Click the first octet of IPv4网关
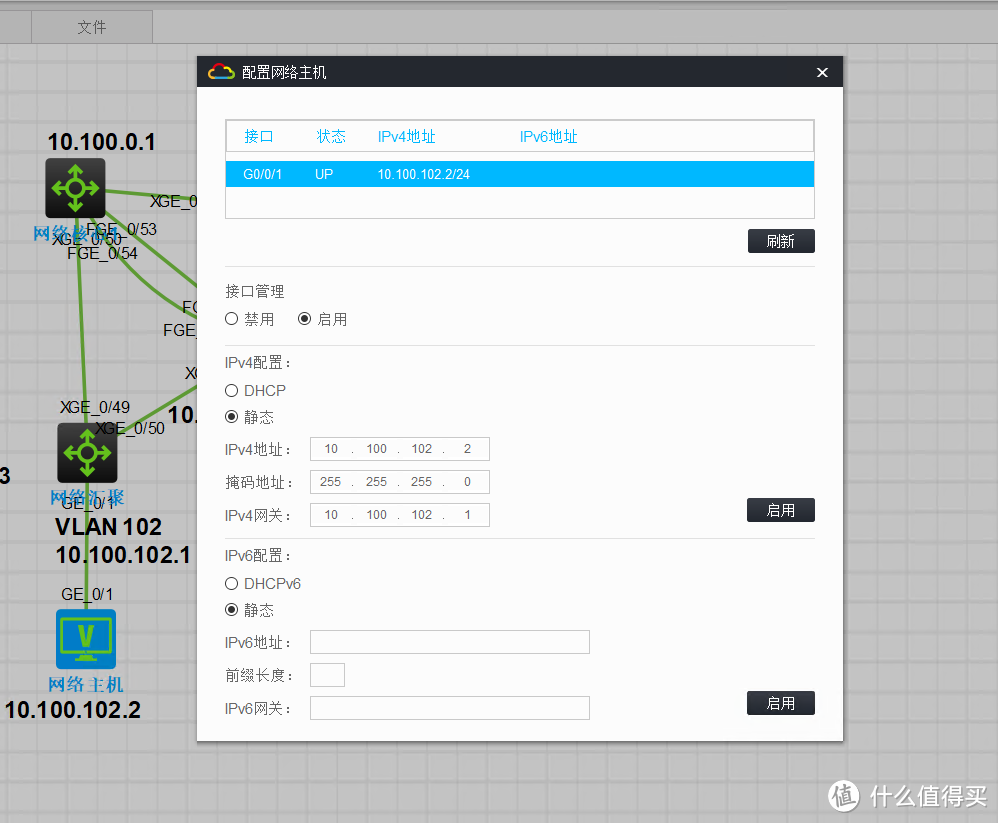Viewport: 998px width, 823px height. tap(331, 514)
